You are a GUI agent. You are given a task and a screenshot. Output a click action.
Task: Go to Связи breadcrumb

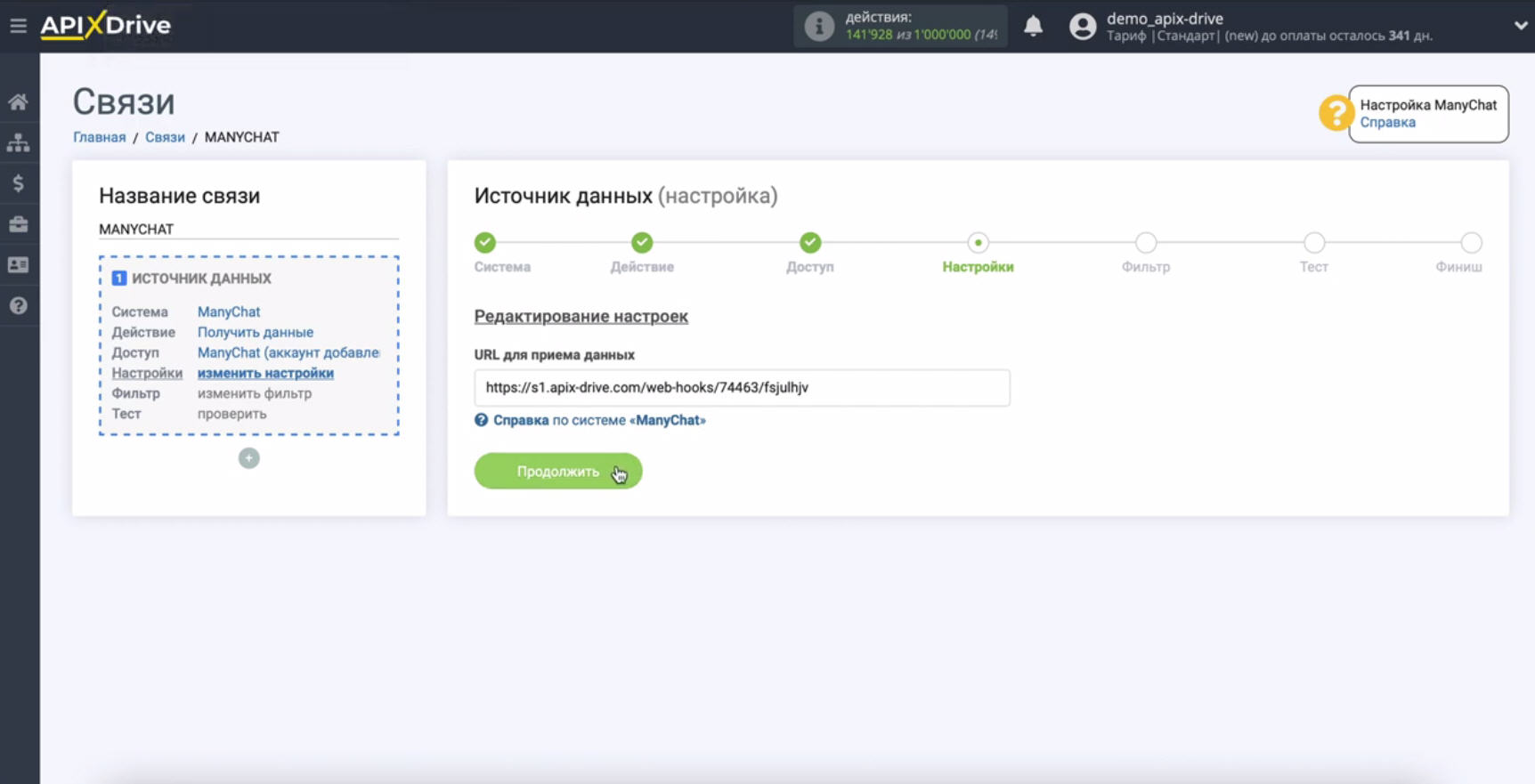click(165, 137)
